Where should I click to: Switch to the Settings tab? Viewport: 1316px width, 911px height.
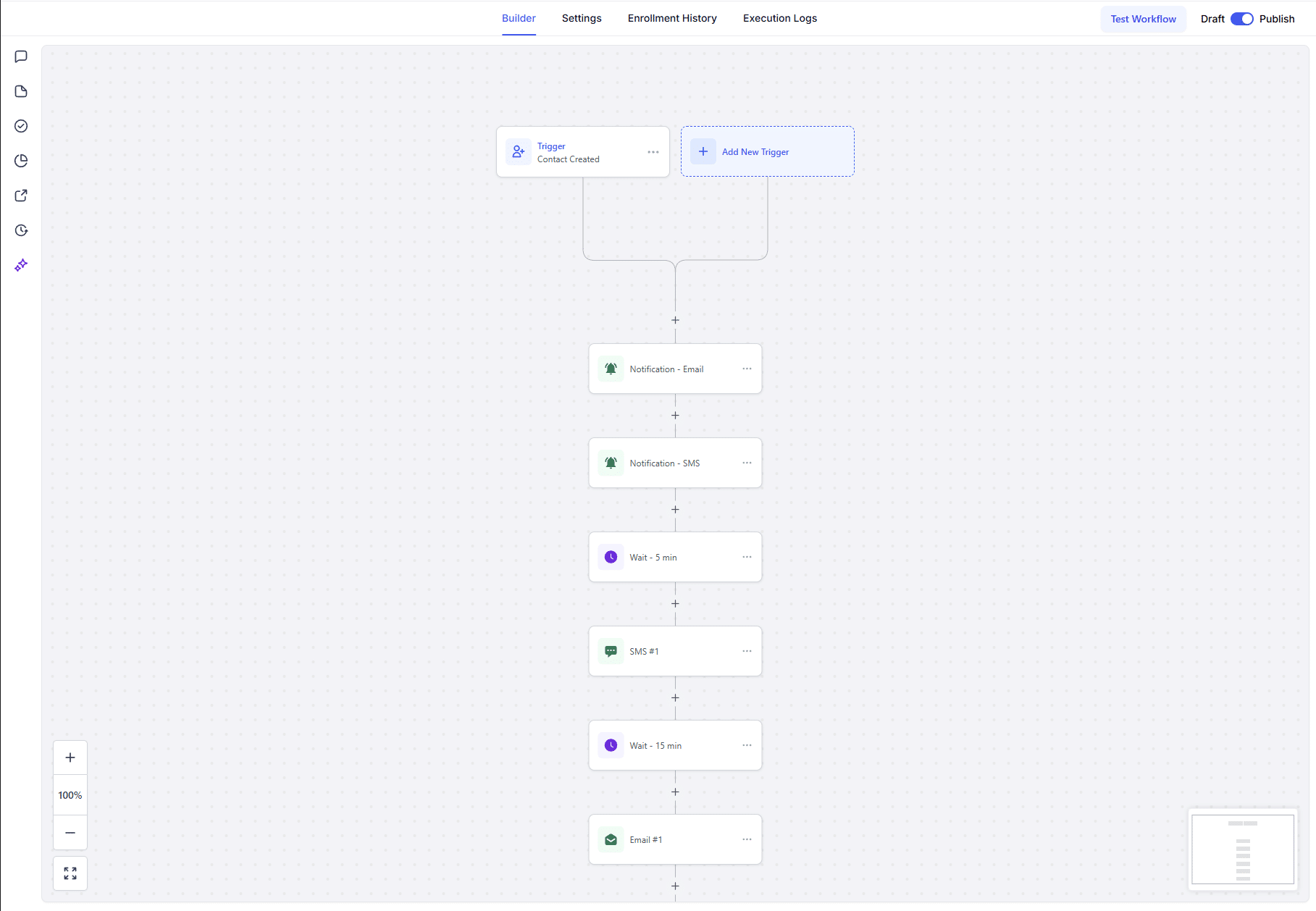[x=581, y=18]
